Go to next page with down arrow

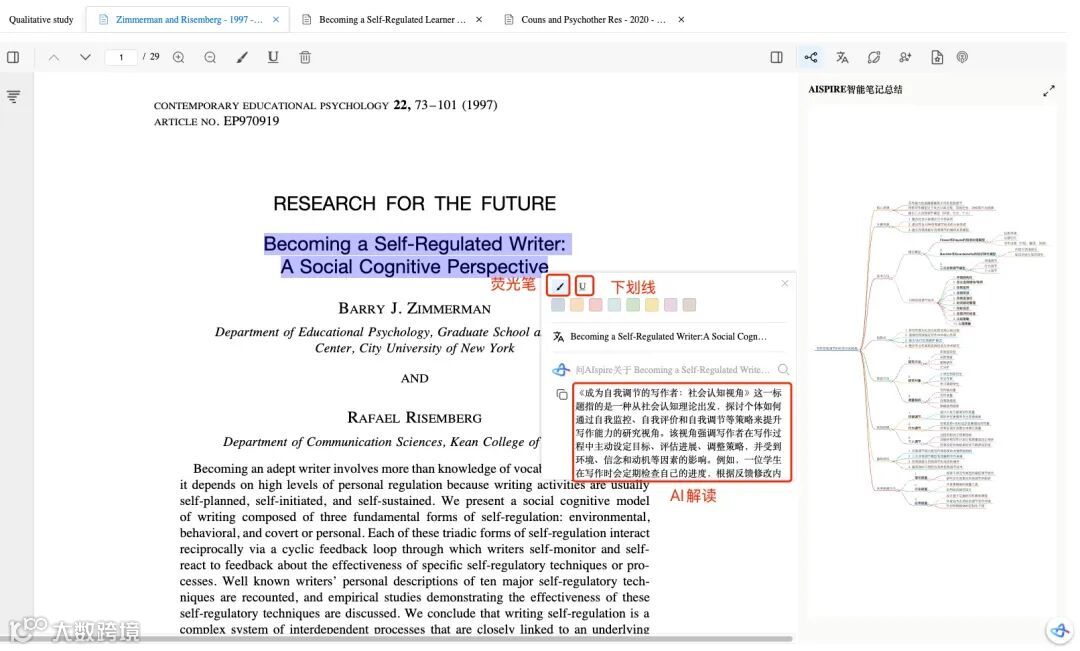coord(85,57)
